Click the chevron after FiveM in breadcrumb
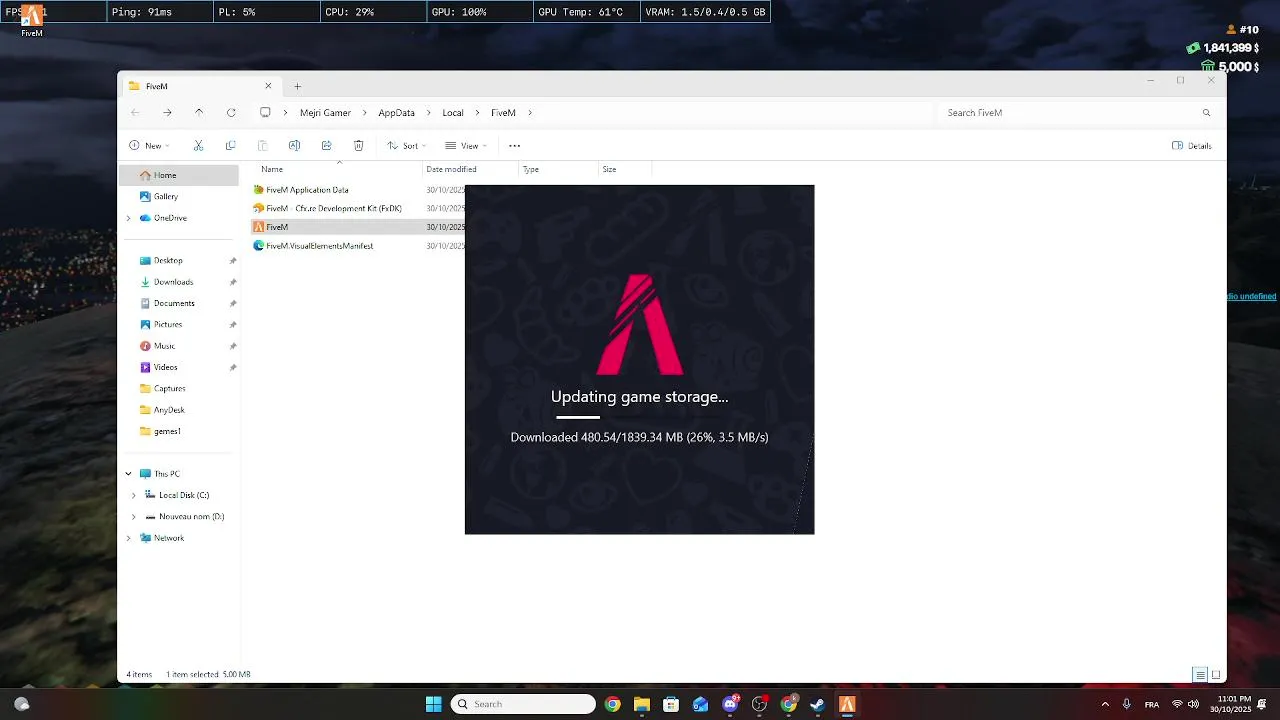This screenshot has width=1280, height=720. 530,113
